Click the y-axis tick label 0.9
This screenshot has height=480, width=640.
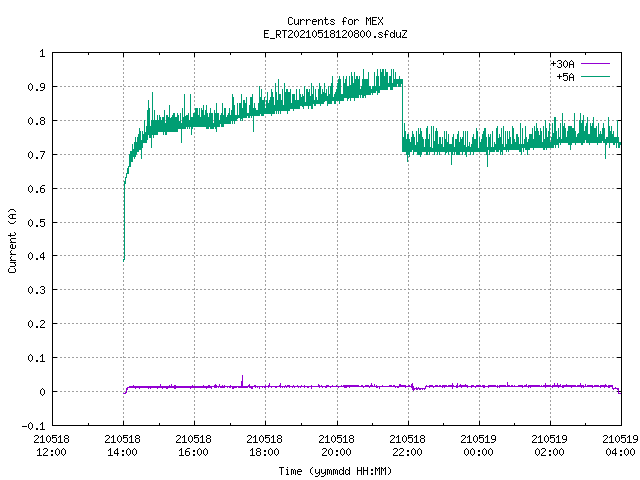tap(37, 87)
